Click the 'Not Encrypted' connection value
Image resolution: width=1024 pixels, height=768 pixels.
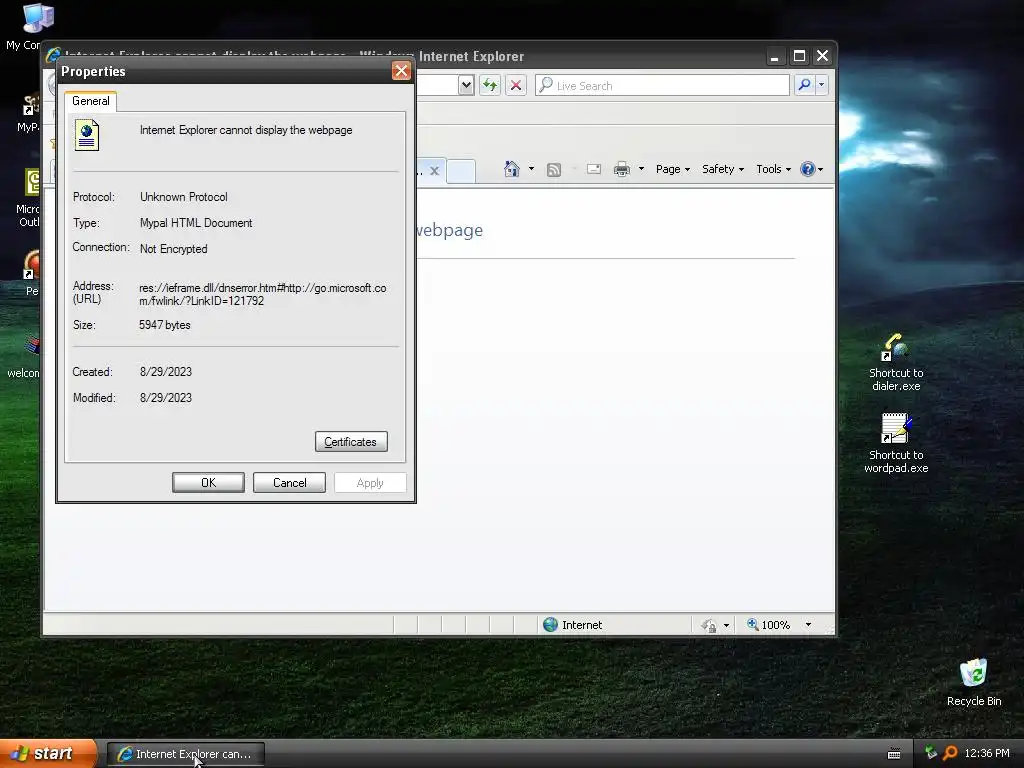pyautogui.click(x=174, y=249)
